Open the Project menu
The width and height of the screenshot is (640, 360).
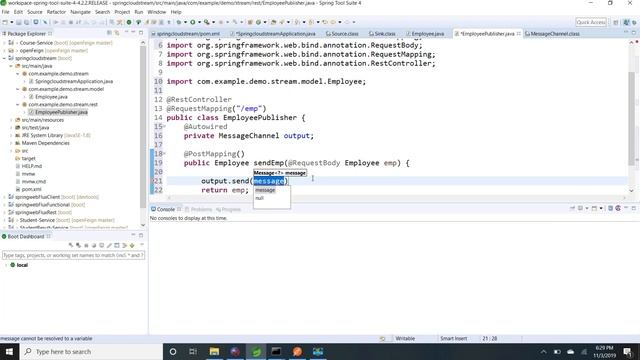point(122,12)
